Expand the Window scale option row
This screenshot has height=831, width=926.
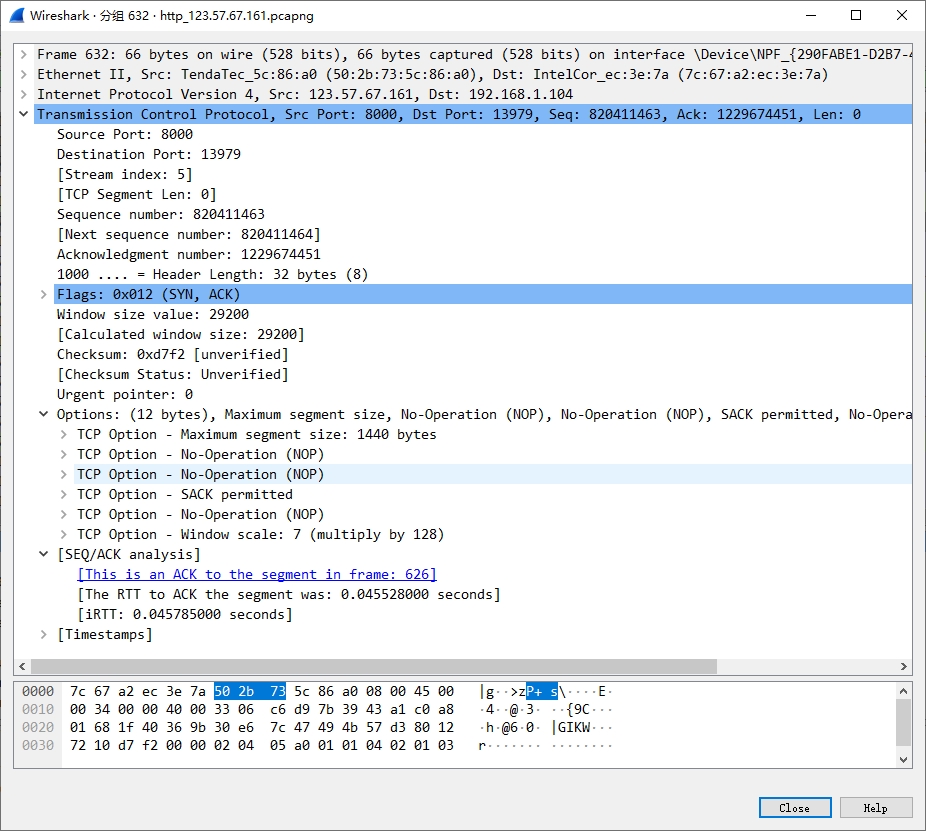pos(63,534)
